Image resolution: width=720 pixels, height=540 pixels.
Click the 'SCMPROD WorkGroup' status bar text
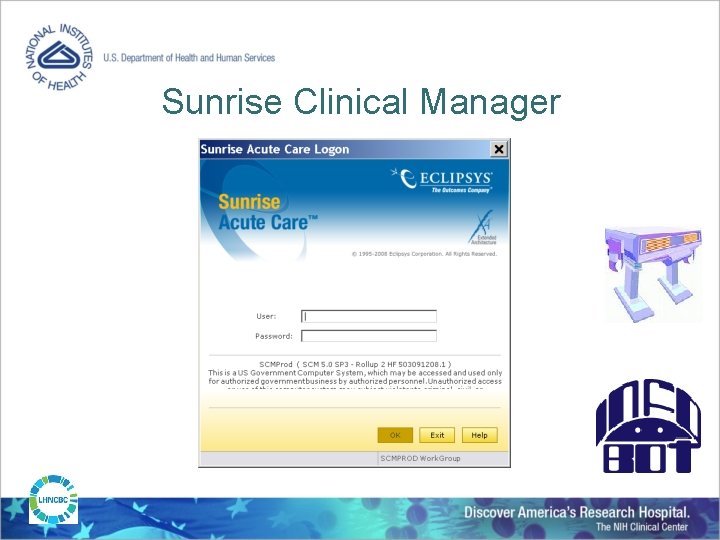[x=420, y=458]
